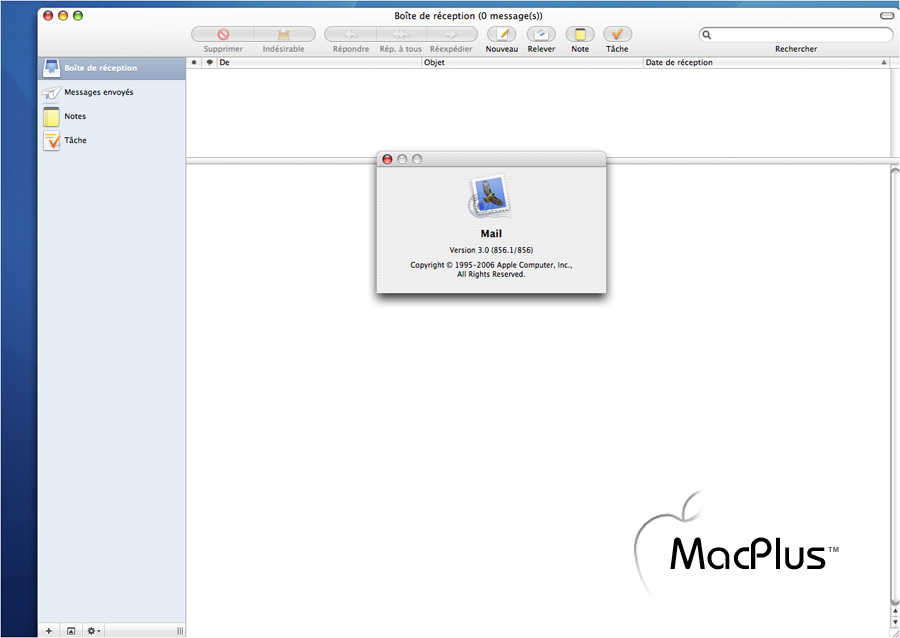The height and width of the screenshot is (638, 900).
Task: Sort by the Date de réception column
Action: click(x=766, y=63)
